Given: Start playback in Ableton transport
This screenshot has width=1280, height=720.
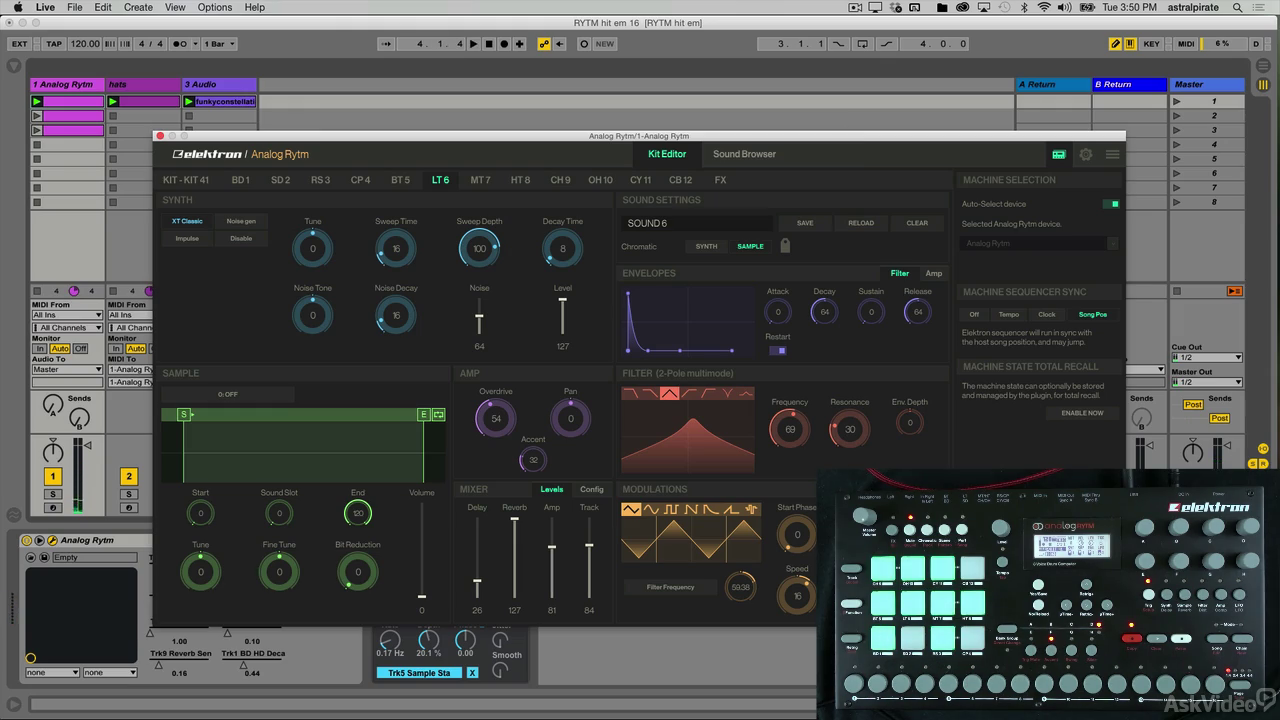Looking at the screenshot, I should [x=474, y=44].
